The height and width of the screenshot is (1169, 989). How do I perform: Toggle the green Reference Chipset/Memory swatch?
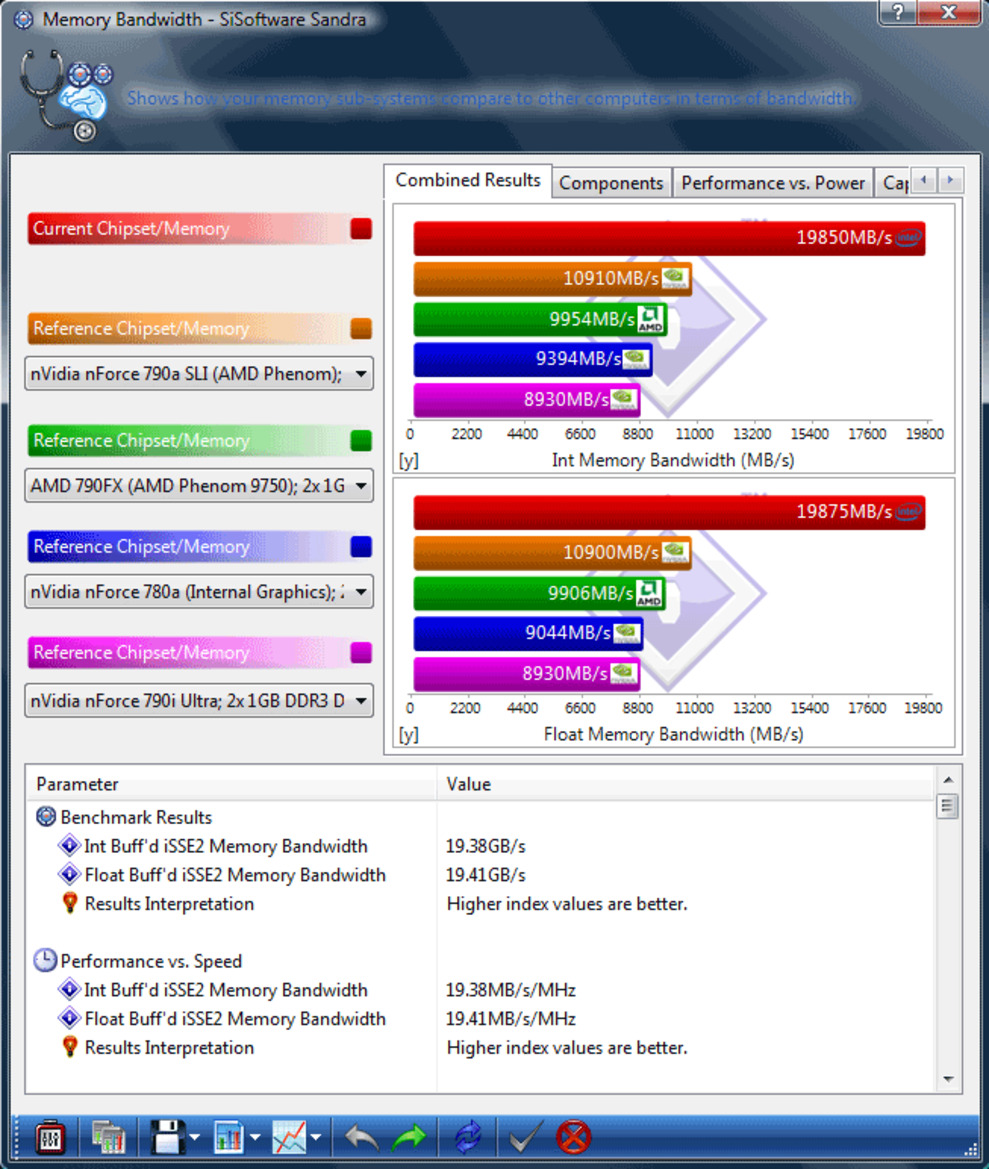coord(361,441)
